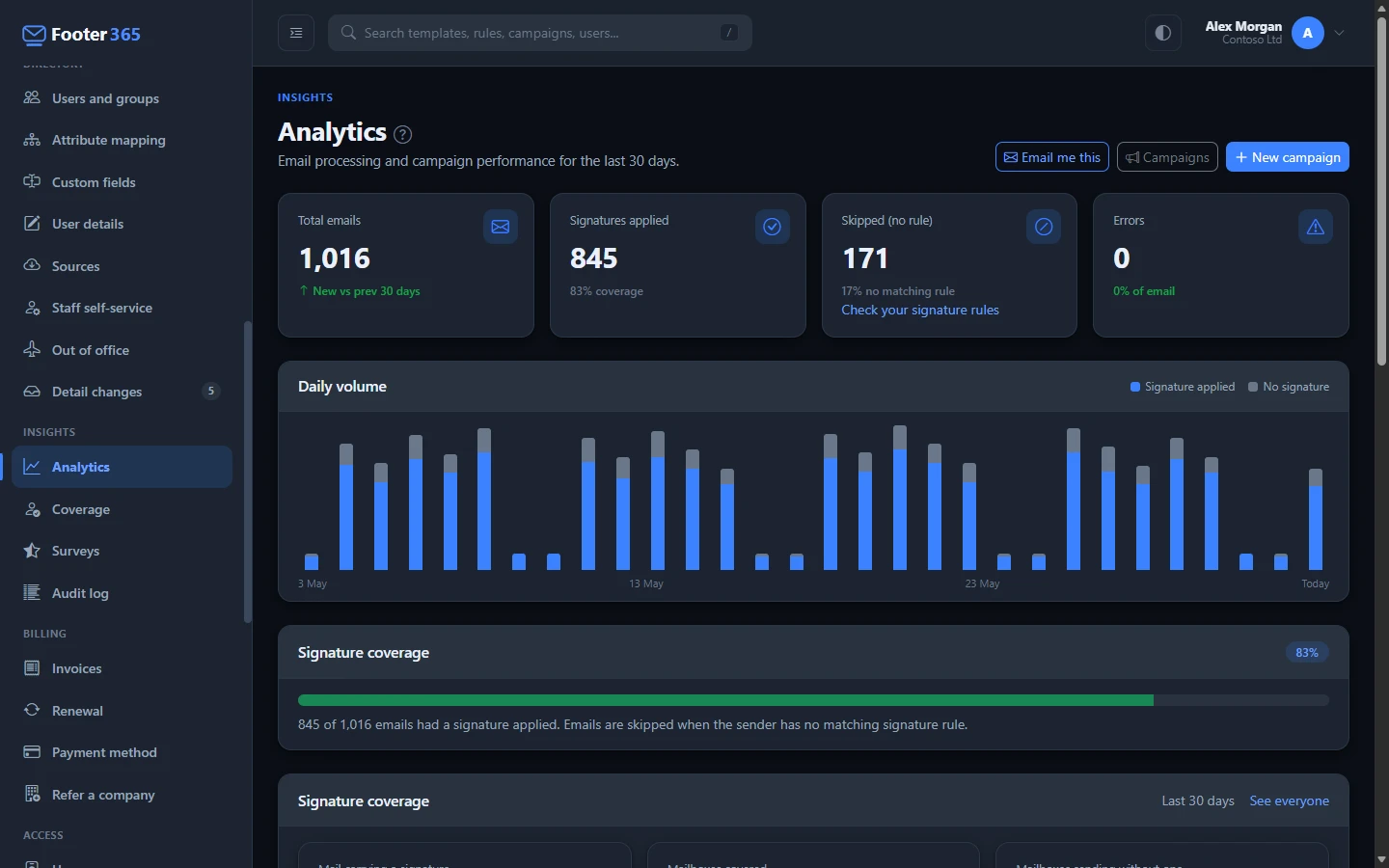Open Attribute mapping page
The height and width of the screenshot is (868, 1389).
click(x=123, y=140)
